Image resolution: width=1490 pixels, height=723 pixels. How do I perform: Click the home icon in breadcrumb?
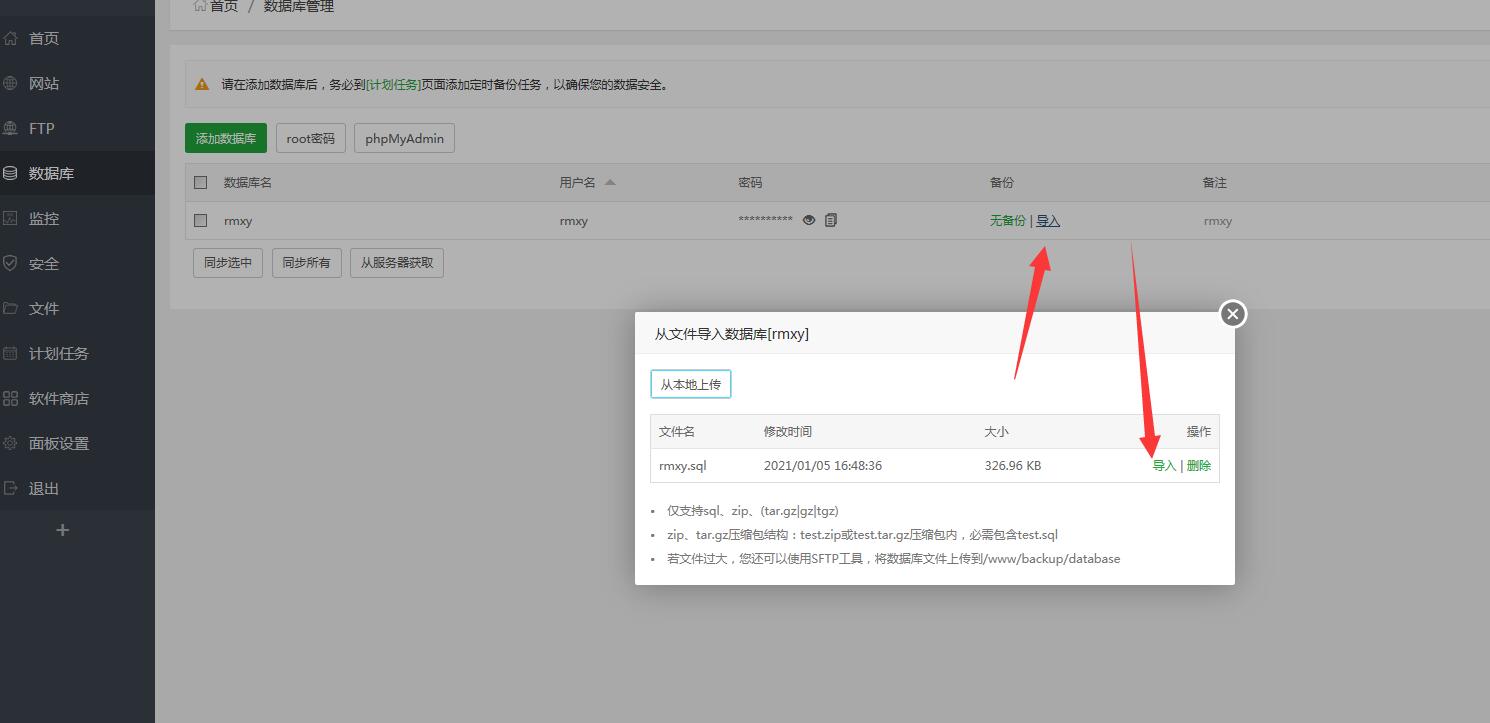tap(200, 6)
